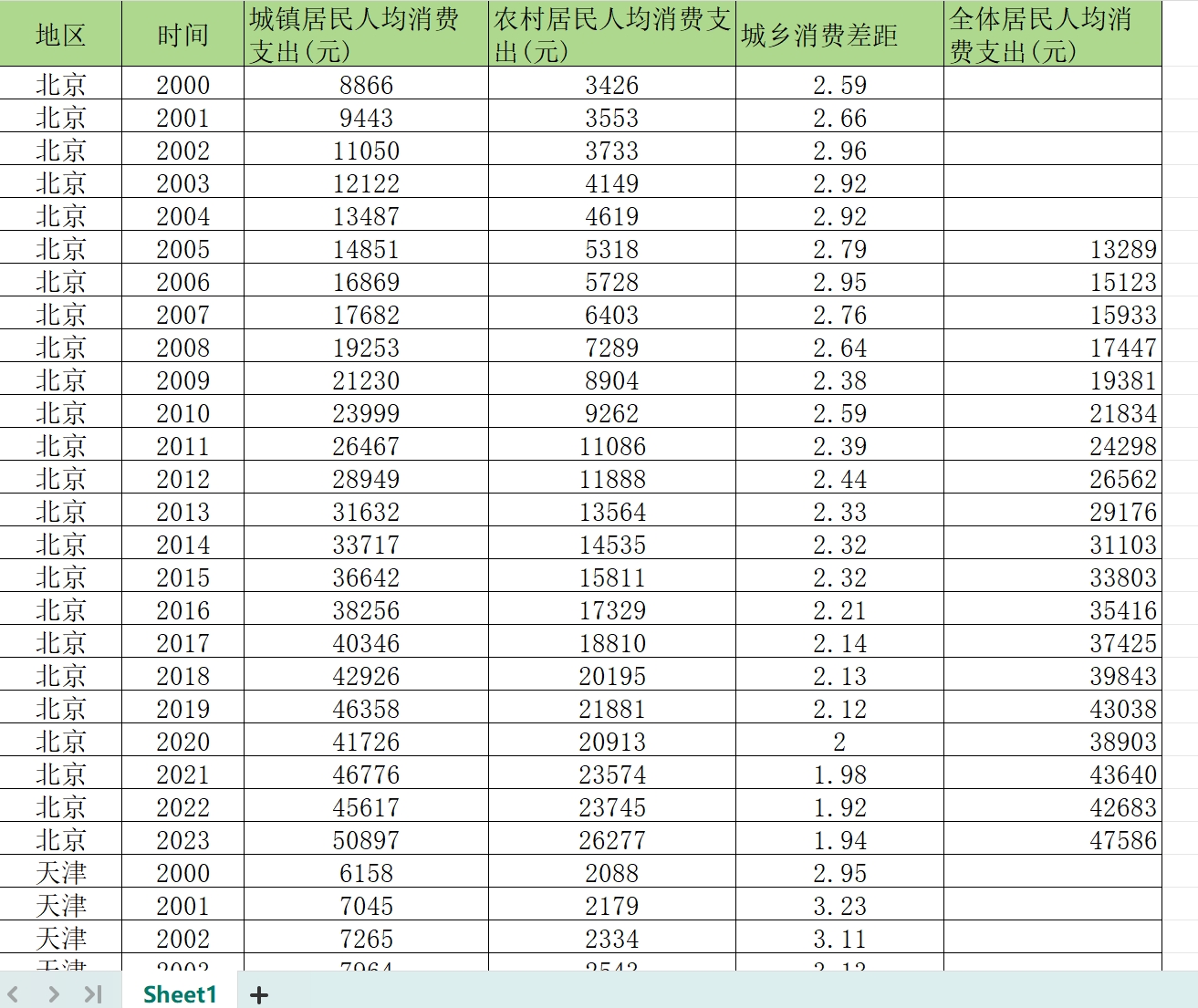The width and height of the screenshot is (1198, 1008).
Task: Go to previous sheet arrow
Action: click(x=14, y=994)
